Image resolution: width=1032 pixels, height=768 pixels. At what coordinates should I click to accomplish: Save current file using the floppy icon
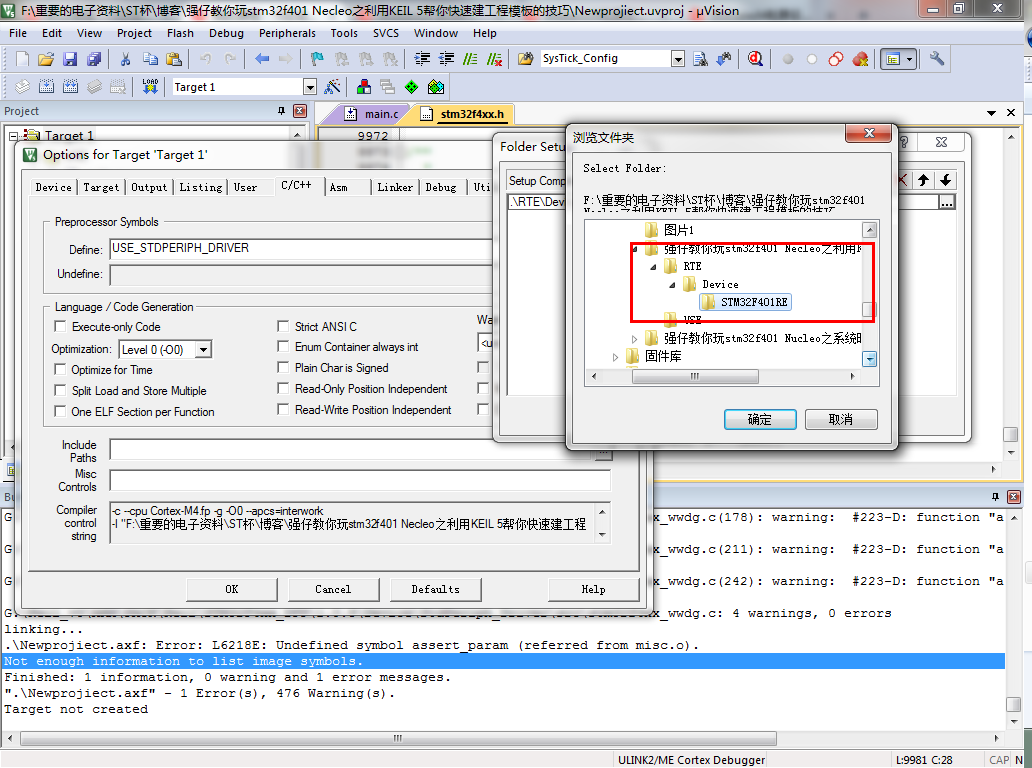[x=70, y=59]
